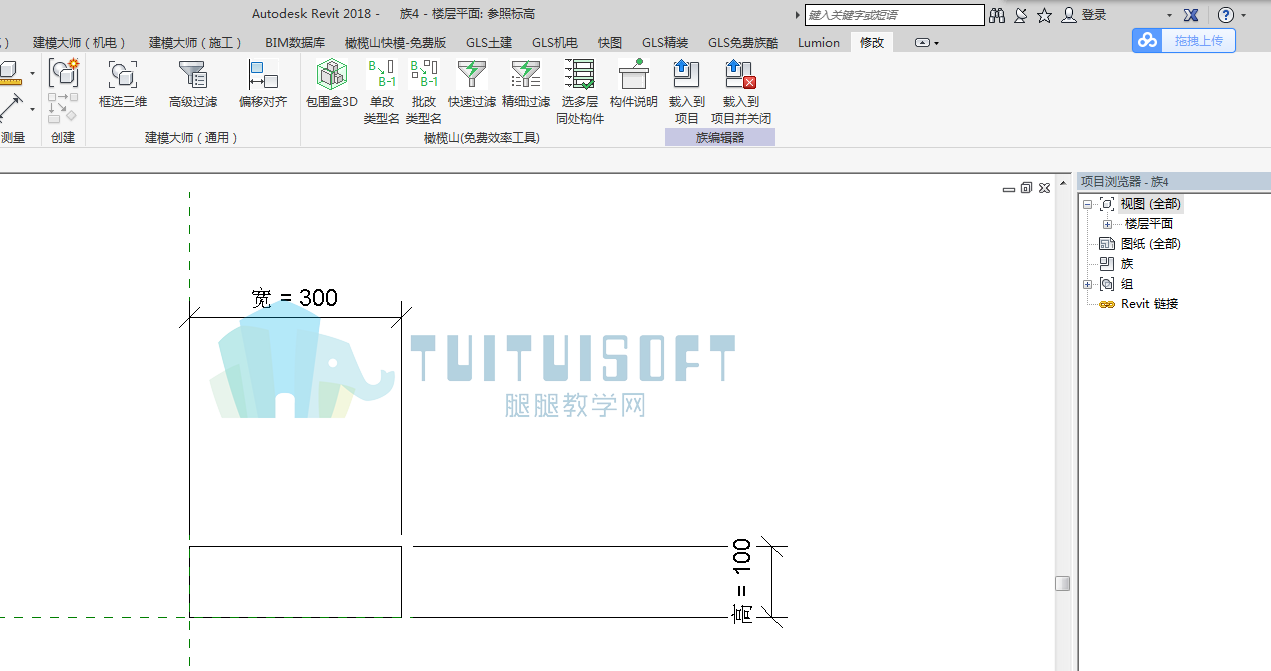Click the 拖拽上传 upload button
The image size is (1271, 671).
coord(1184,40)
